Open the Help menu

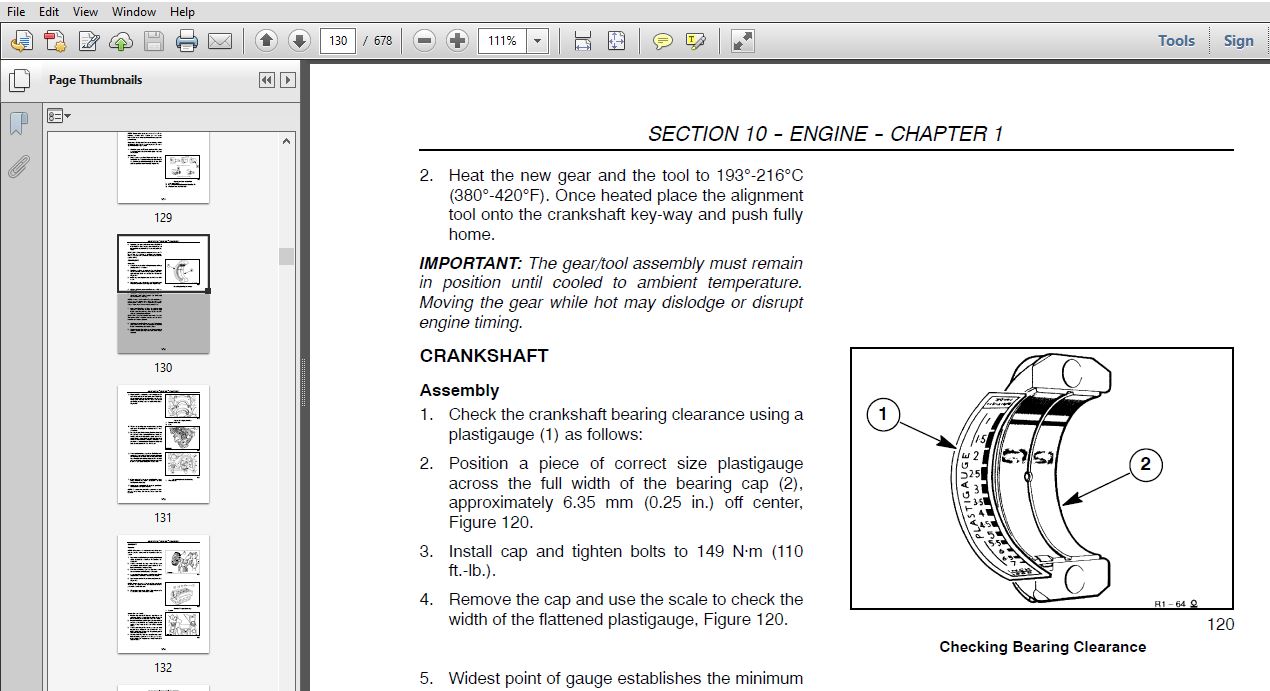(183, 12)
